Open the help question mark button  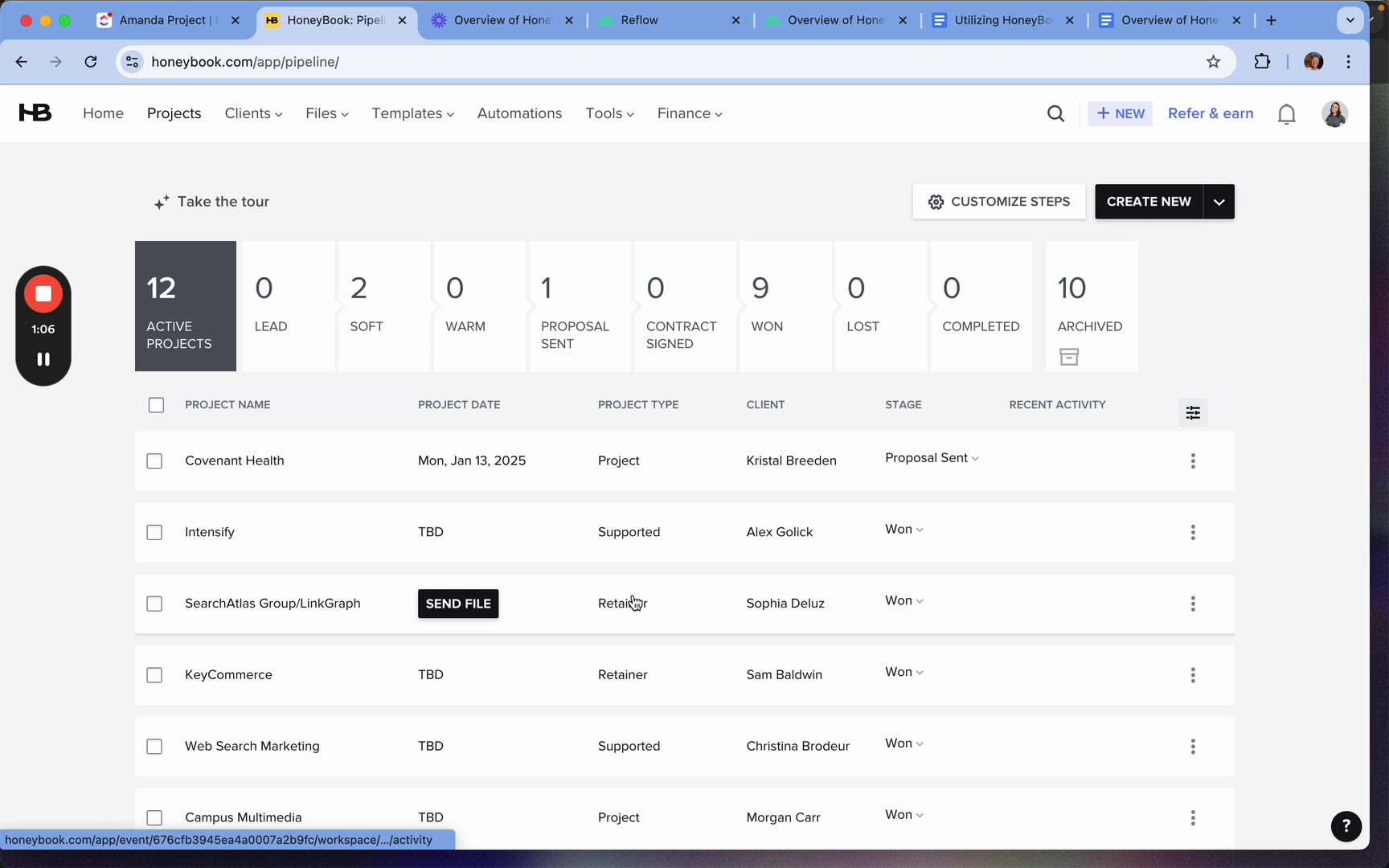click(1346, 825)
